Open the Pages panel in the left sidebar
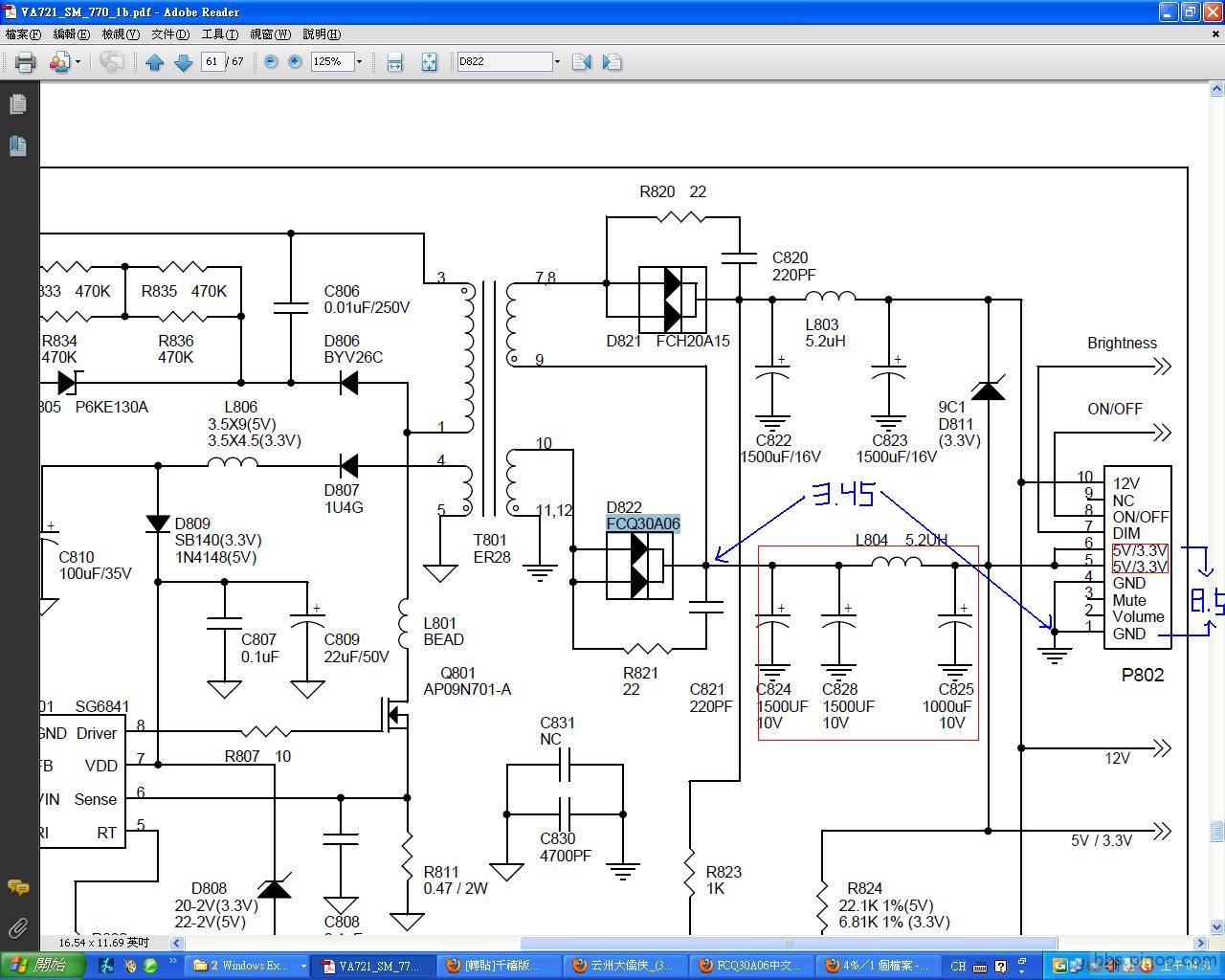Screen dimensions: 1225x980 18,103
